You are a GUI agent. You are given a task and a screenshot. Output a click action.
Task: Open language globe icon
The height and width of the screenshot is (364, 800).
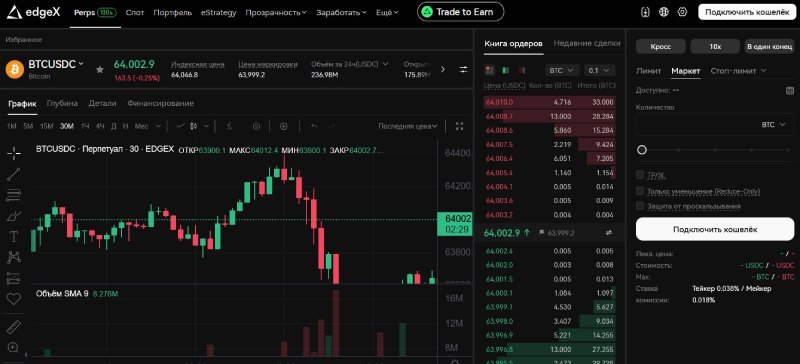(664, 12)
